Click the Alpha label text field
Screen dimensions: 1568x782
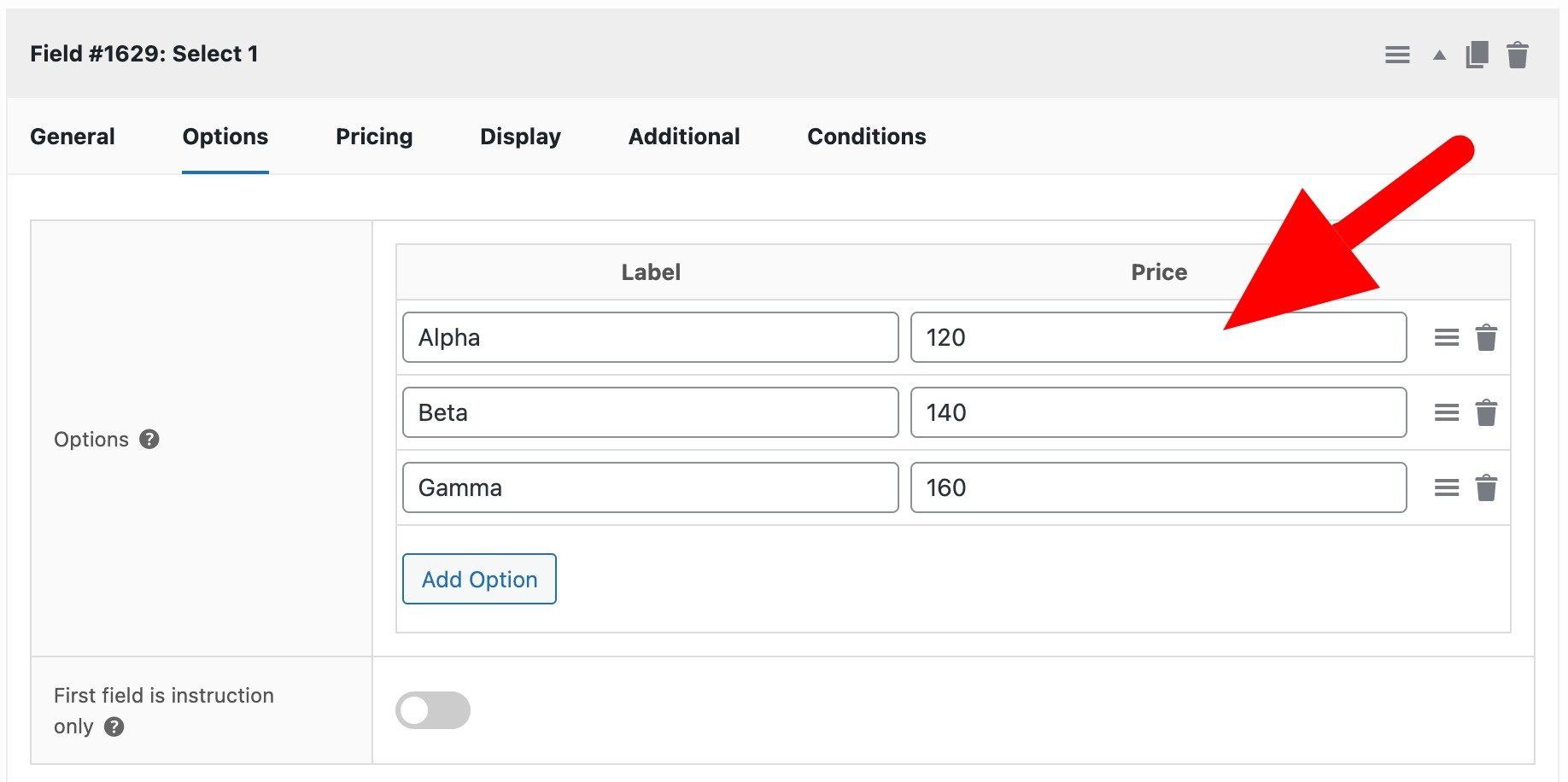650,337
